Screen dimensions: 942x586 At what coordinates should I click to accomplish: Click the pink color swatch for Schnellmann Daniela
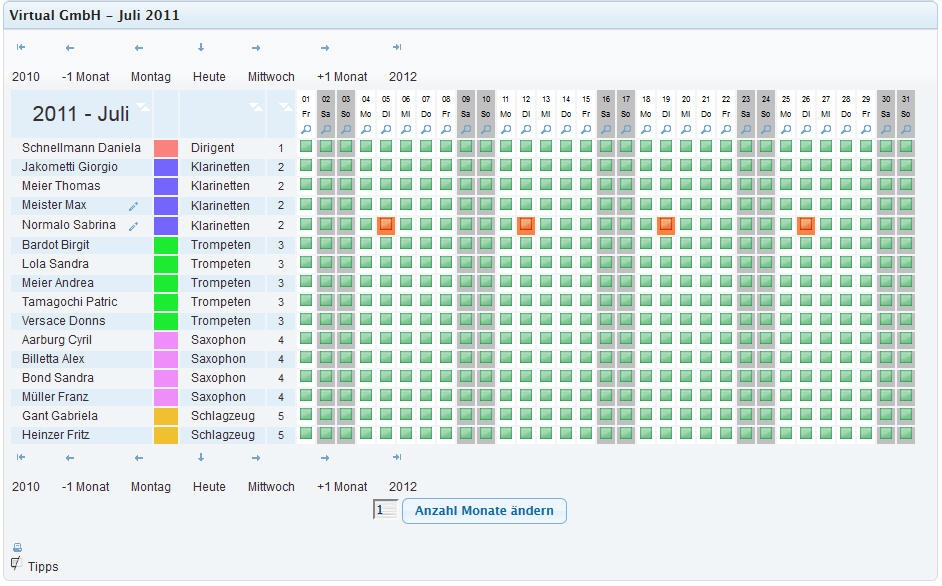166,148
